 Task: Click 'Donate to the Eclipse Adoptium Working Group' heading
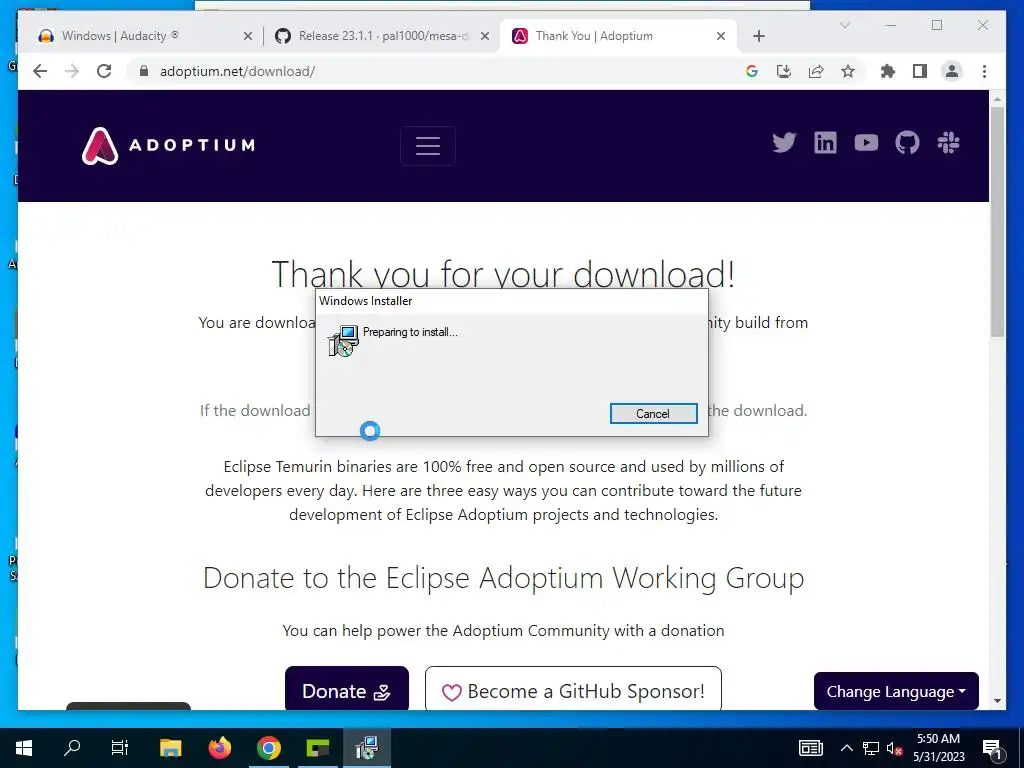(504, 578)
